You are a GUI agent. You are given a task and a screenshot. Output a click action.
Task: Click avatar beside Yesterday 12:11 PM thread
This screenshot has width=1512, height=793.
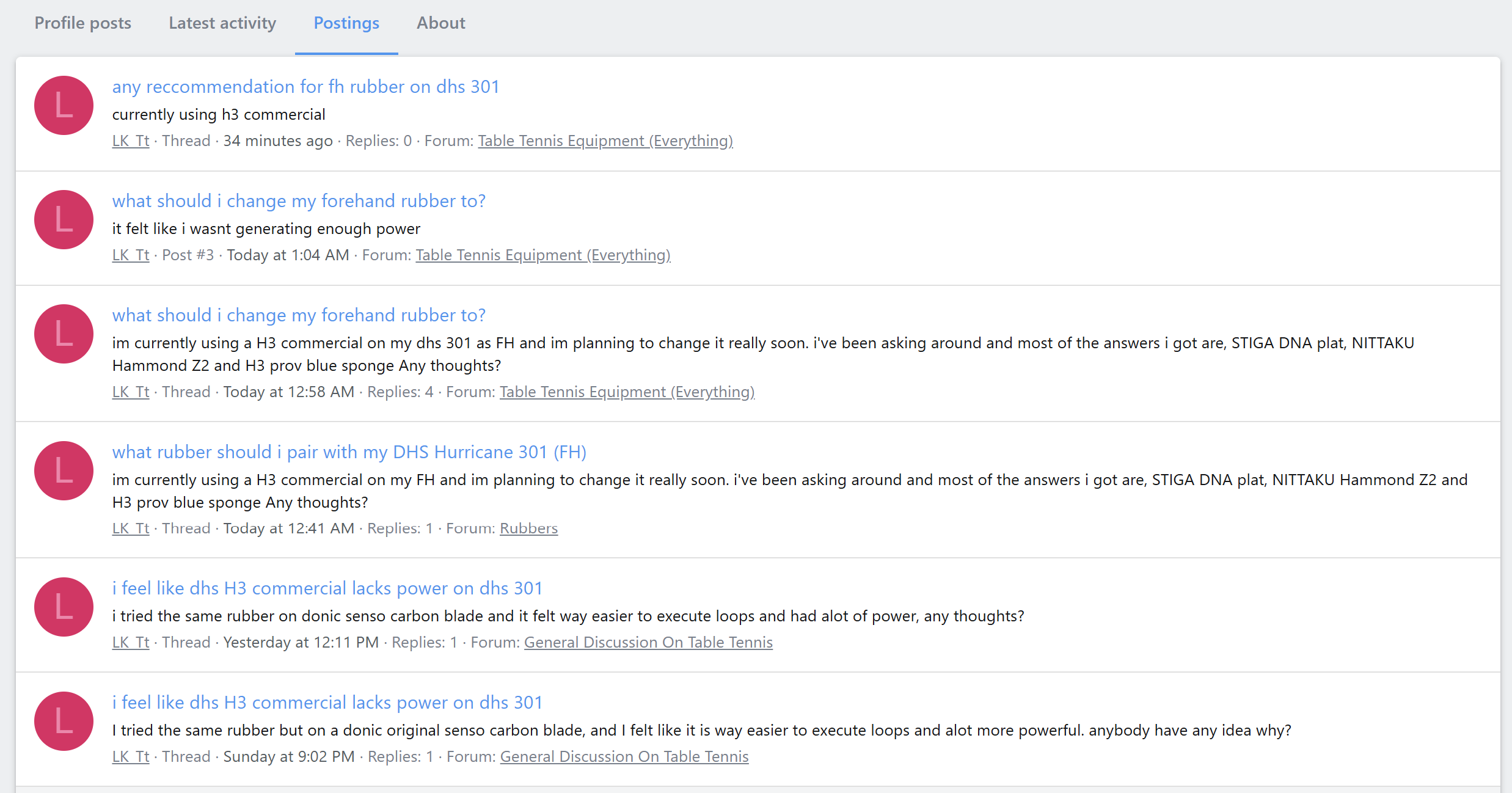[x=64, y=607]
